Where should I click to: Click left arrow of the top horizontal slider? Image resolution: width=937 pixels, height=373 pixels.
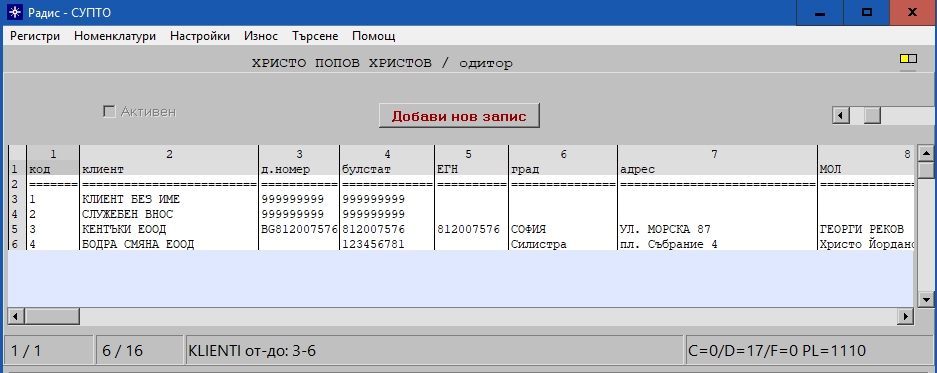coord(841,115)
